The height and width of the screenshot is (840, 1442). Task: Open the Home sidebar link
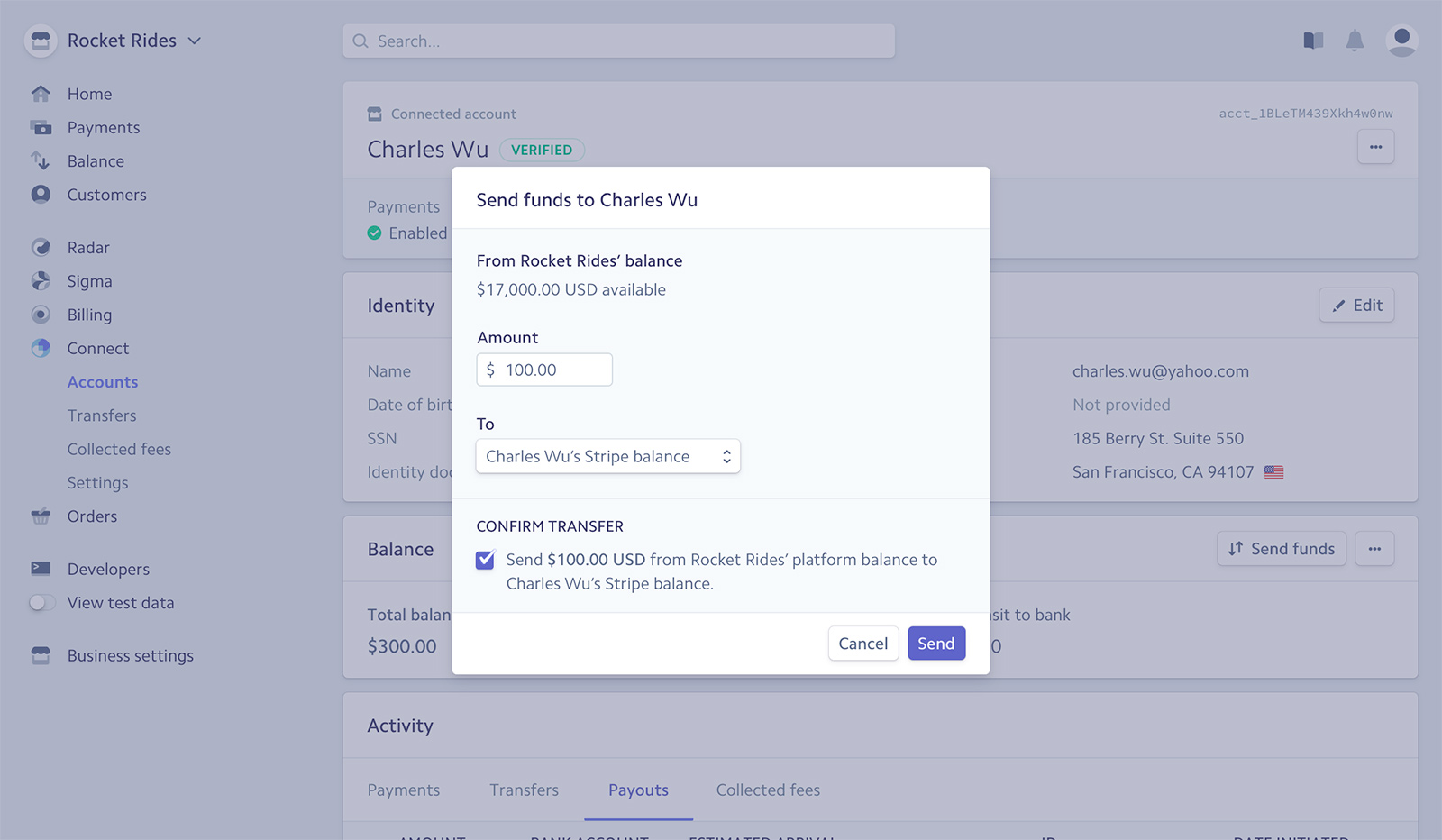[x=89, y=94]
